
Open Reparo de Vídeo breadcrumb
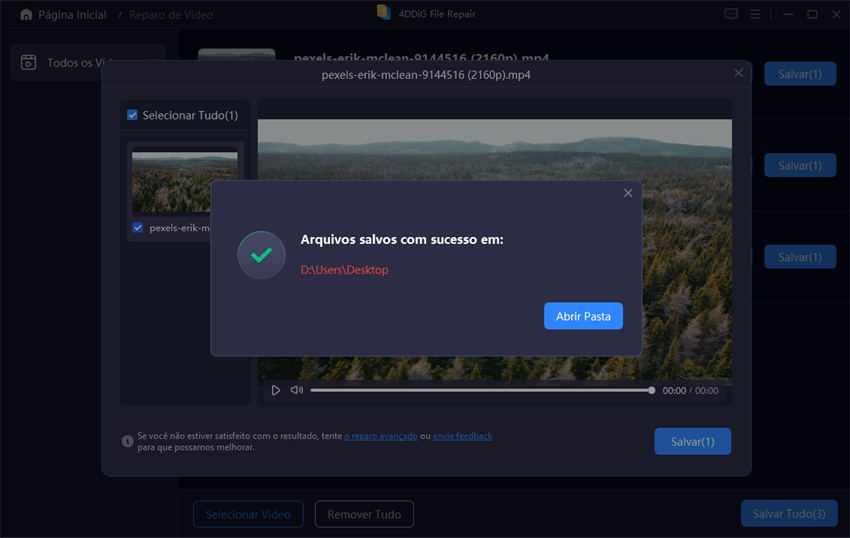click(x=171, y=15)
